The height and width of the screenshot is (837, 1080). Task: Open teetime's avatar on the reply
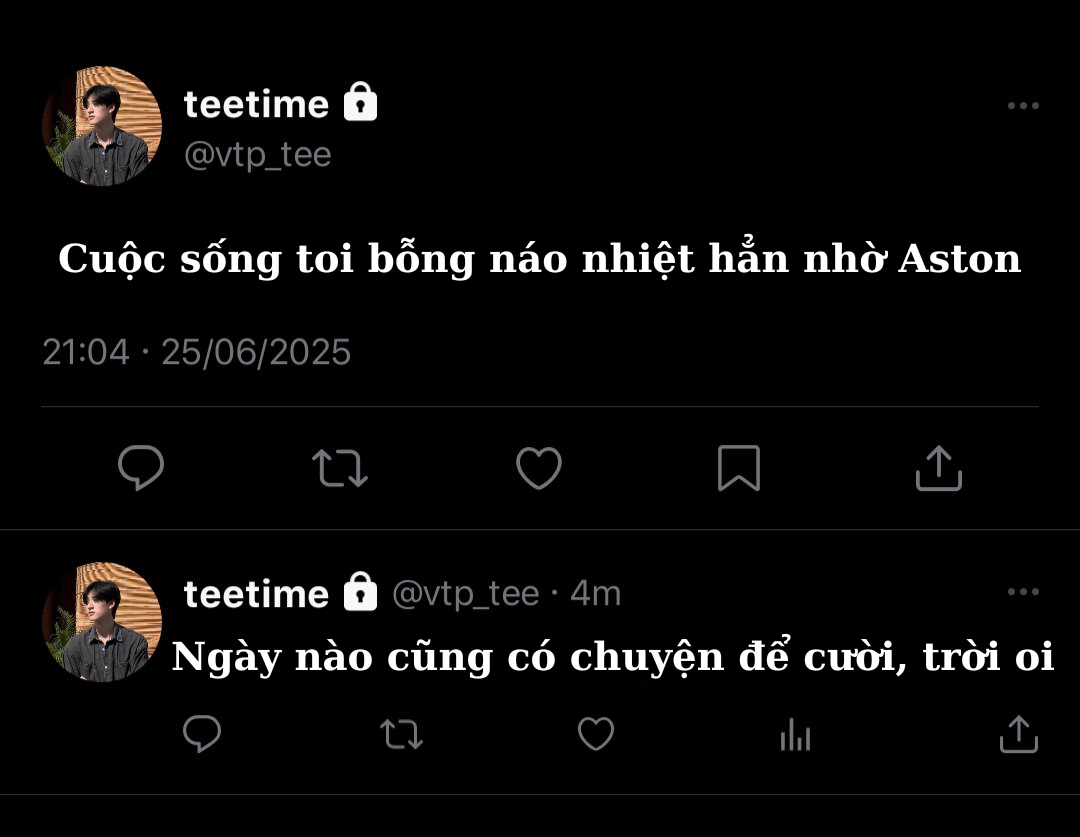[102, 621]
